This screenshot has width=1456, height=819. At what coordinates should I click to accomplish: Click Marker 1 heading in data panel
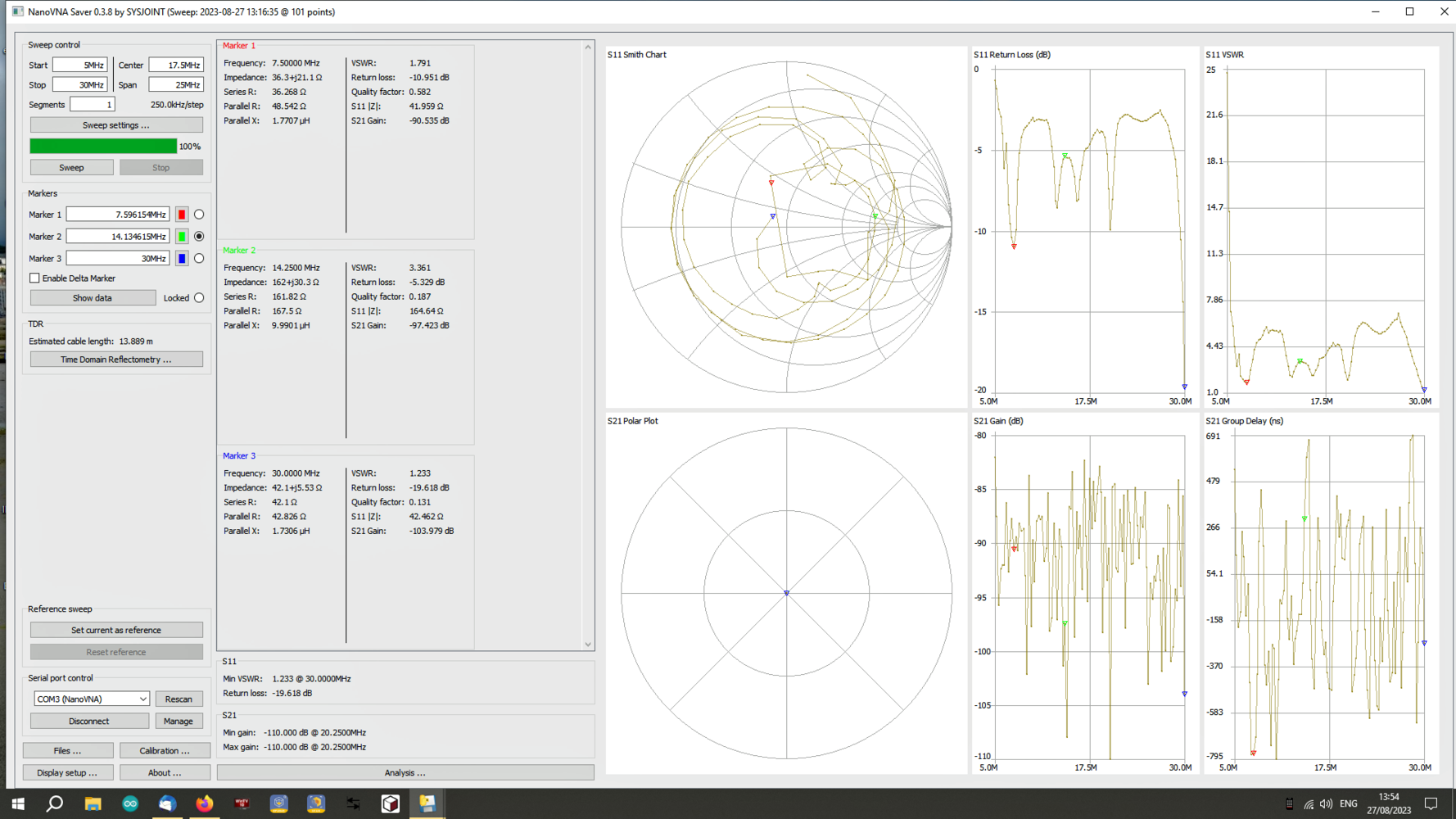pyautogui.click(x=239, y=46)
